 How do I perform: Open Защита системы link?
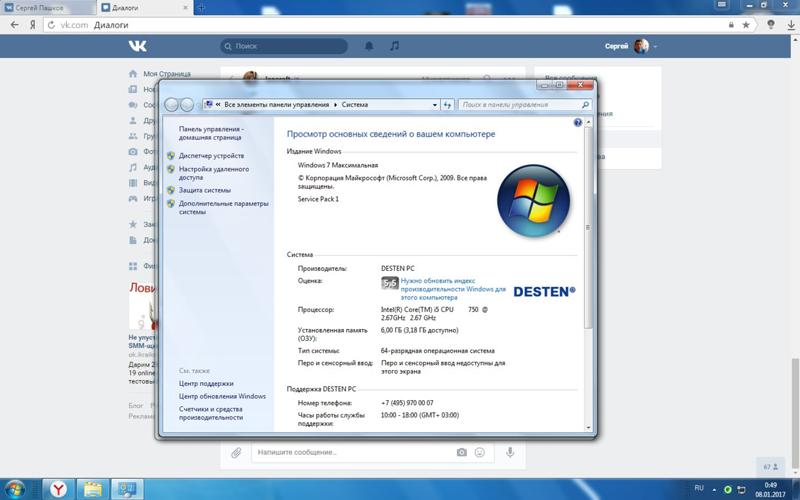click(205, 190)
